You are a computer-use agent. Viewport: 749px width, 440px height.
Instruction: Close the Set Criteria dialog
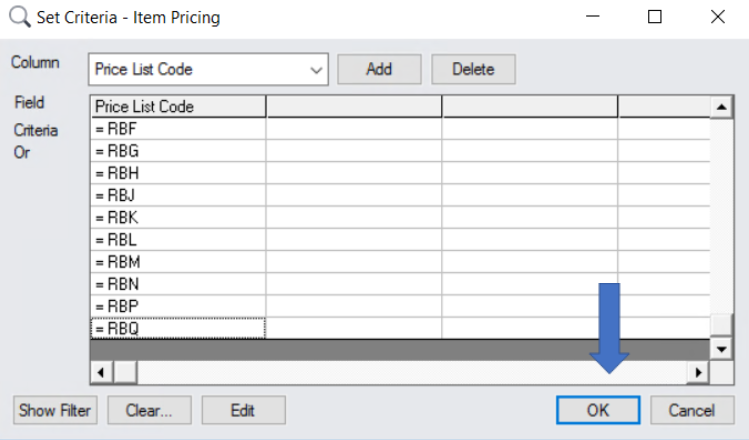(x=717, y=17)
